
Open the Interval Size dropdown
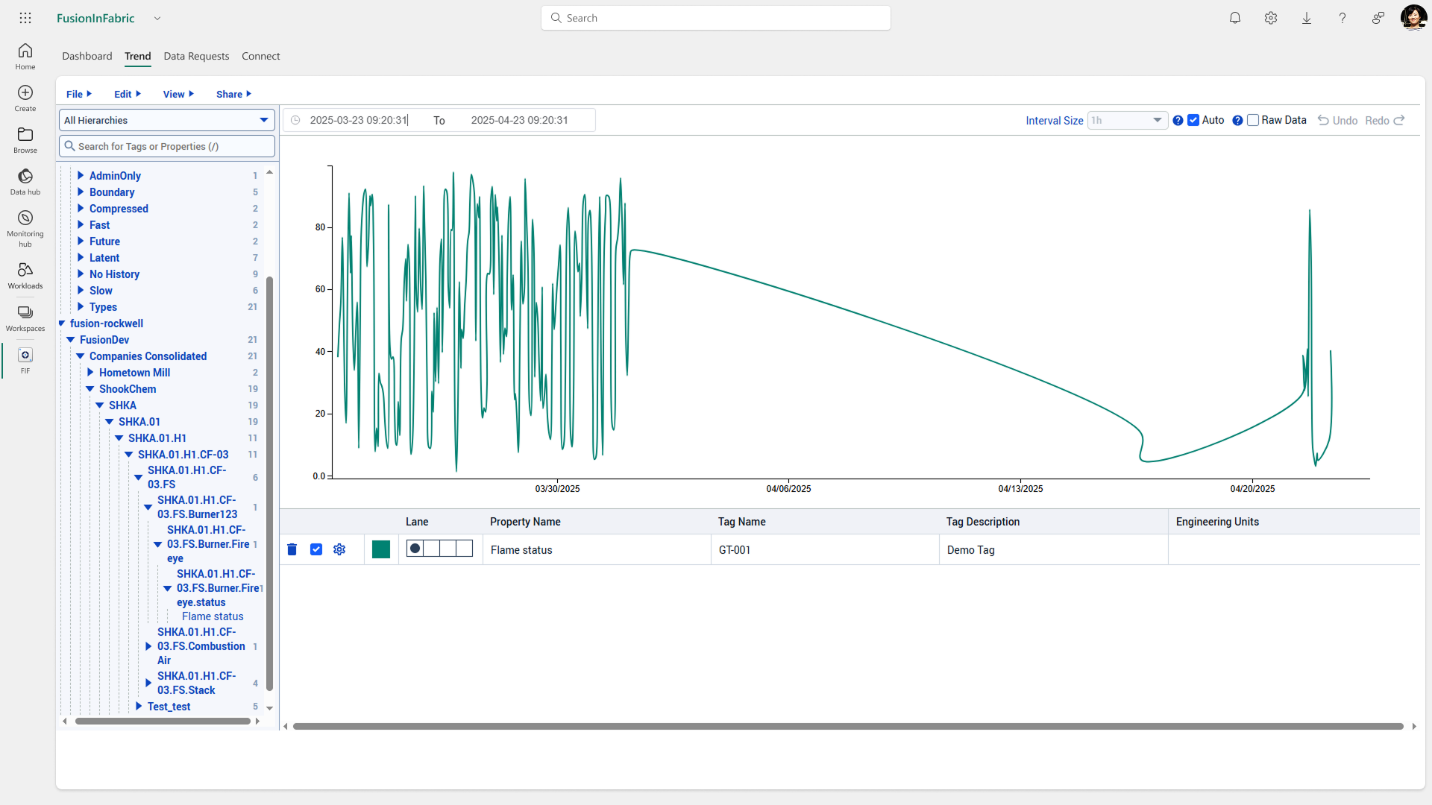(x=1127, y=119)
